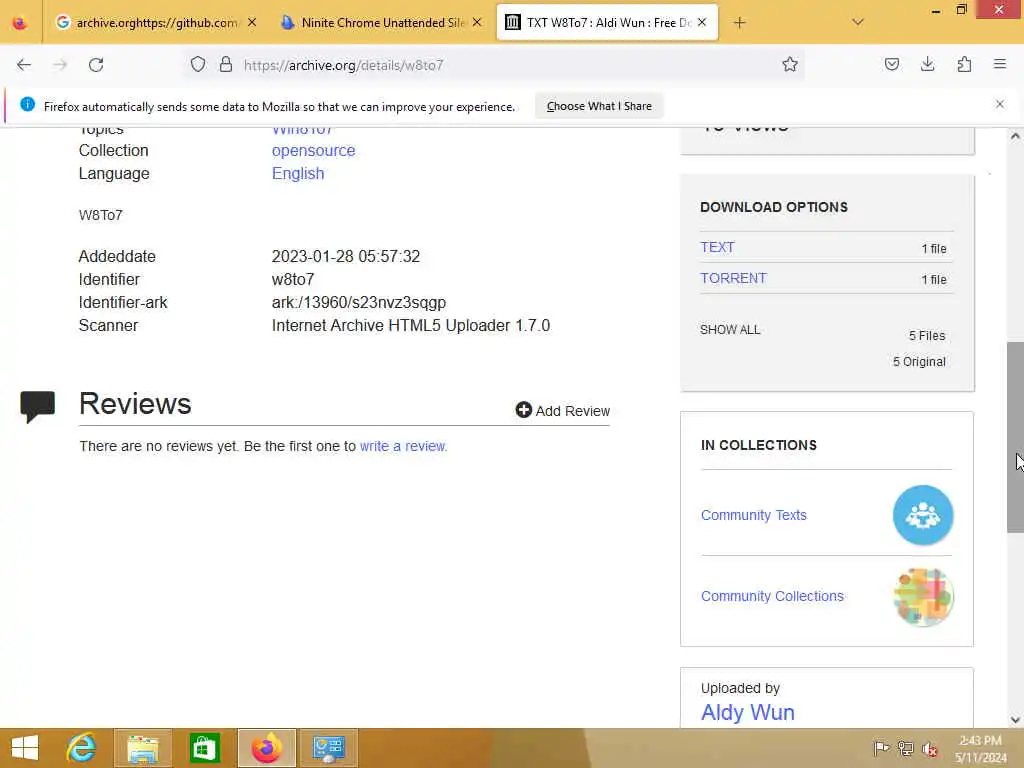1024x768 pixels.
Task: Click Choose What I Share button
Action: coord(599,106)
